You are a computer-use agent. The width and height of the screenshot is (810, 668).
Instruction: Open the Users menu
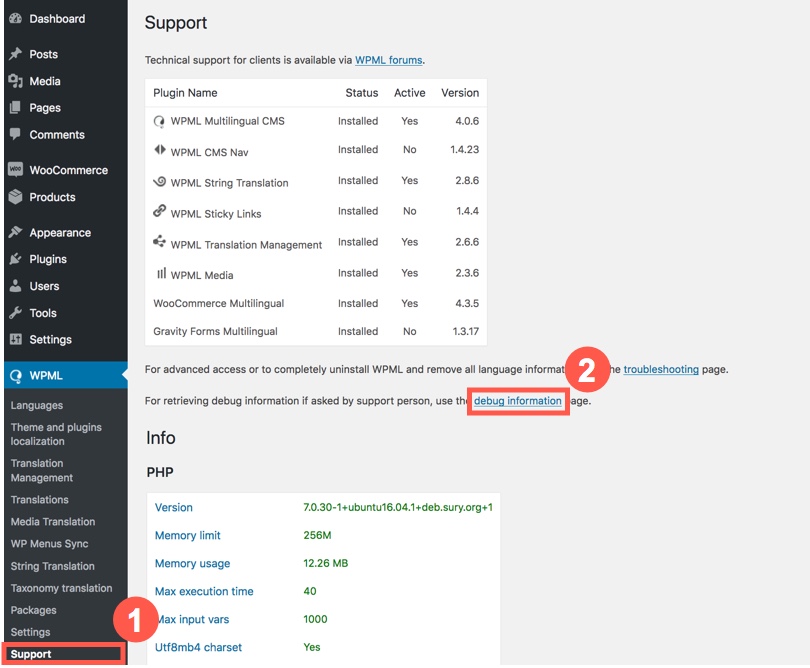tap(44, 286)
